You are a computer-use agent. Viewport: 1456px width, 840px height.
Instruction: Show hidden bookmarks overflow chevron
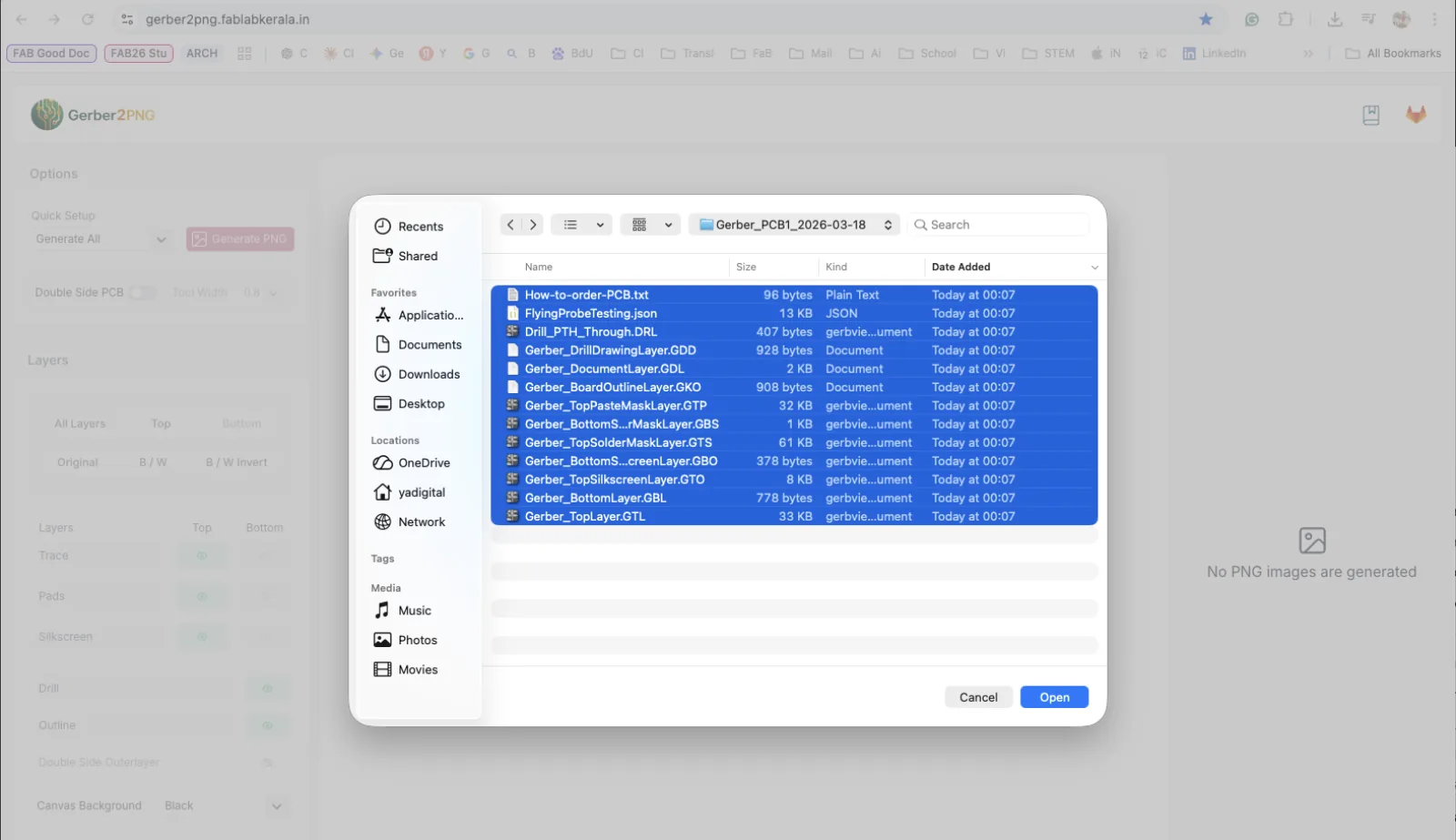pos(1308,54)
